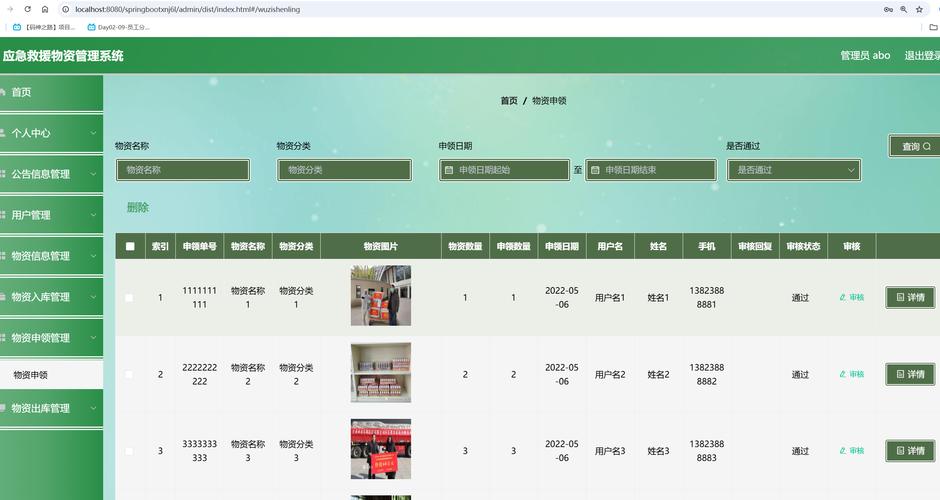Open 详情 for the 用户名2 row
This screenshot has height=500, width=940.
910,374
